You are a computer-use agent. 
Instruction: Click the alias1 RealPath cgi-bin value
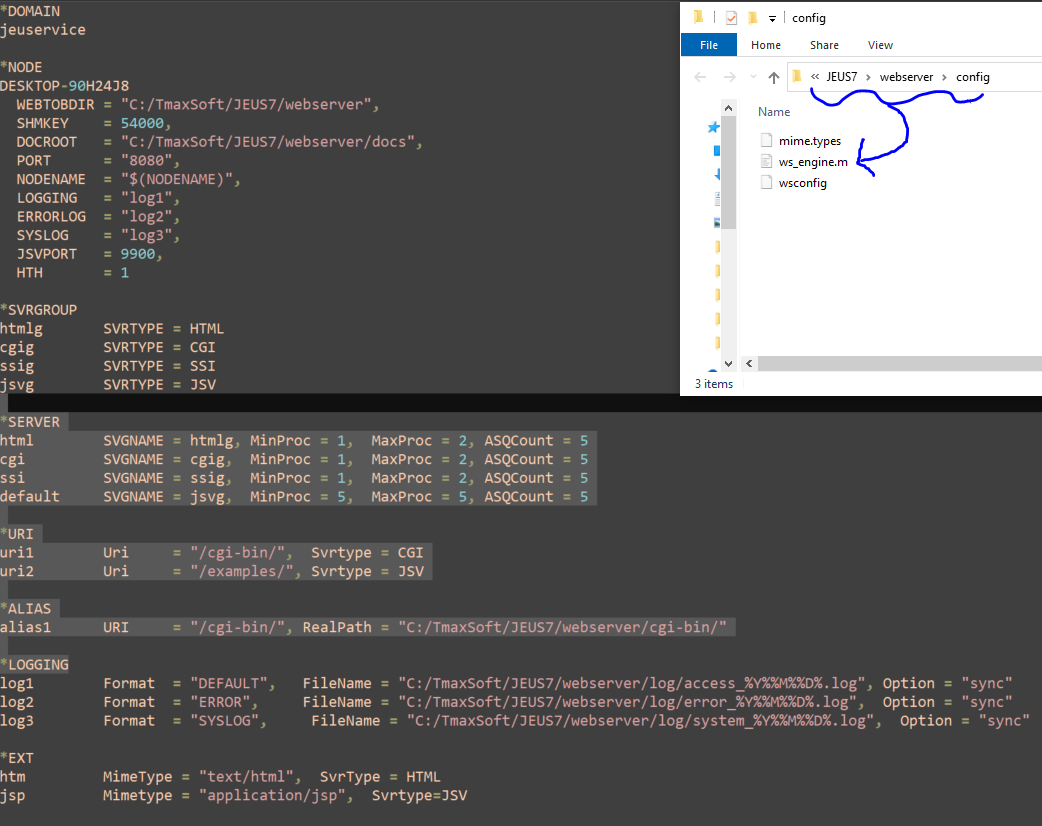562,627
